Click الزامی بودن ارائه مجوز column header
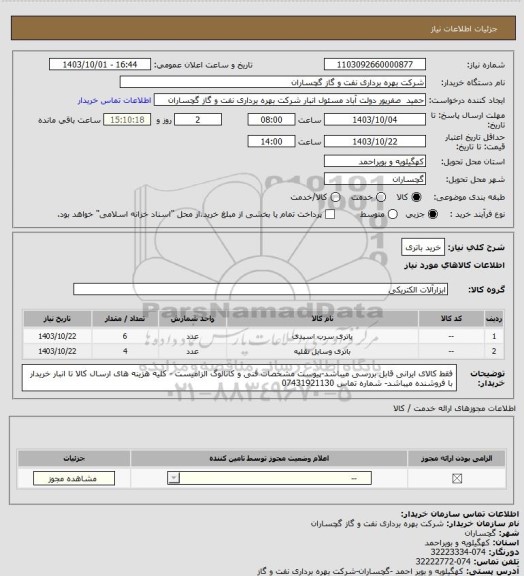This screenshot has width=524, height=576. click(456, 458)
